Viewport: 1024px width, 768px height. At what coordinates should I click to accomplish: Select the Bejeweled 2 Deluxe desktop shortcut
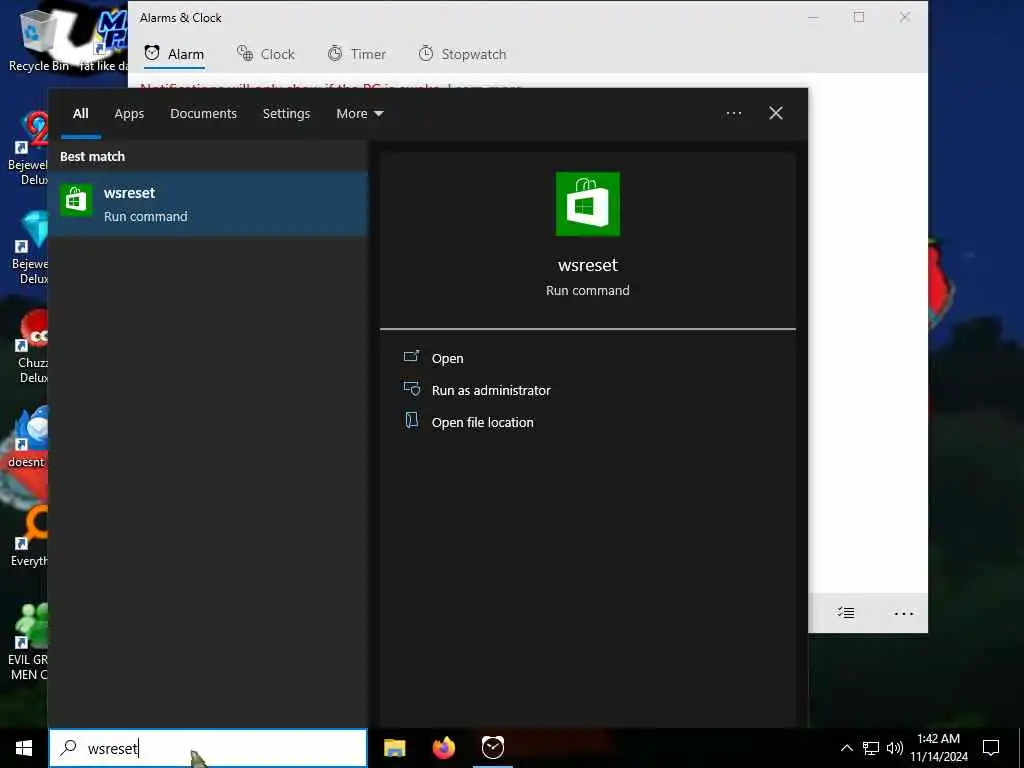pyautogui.click(x=29, y=149)
